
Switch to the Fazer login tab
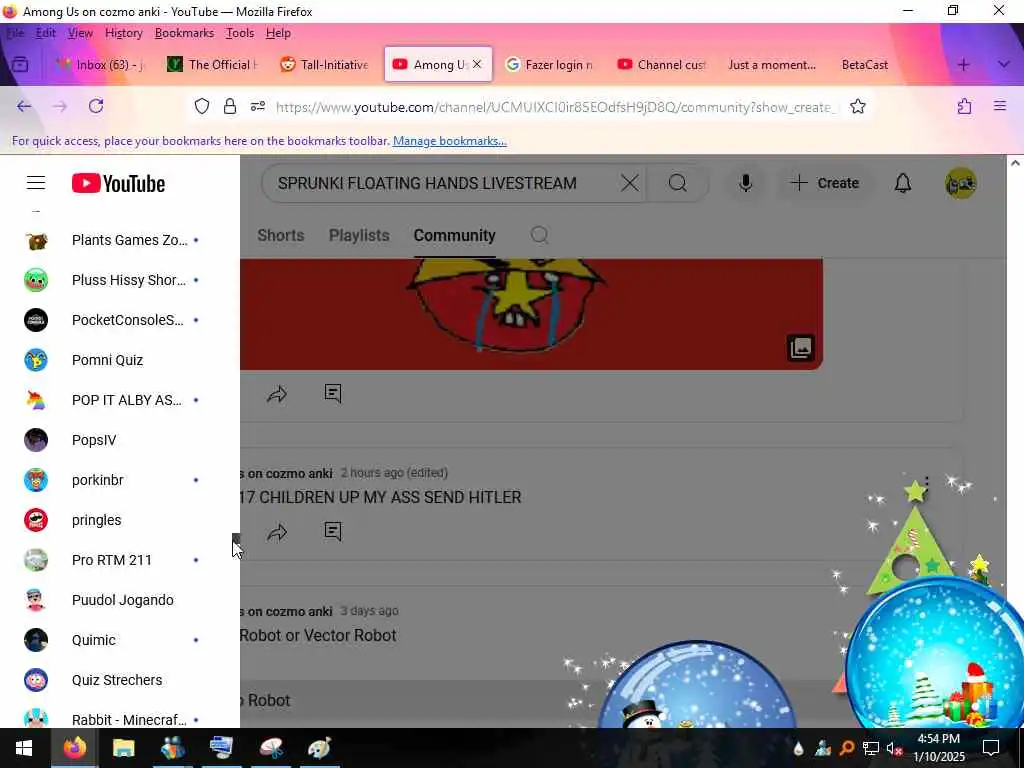(549, 64)
